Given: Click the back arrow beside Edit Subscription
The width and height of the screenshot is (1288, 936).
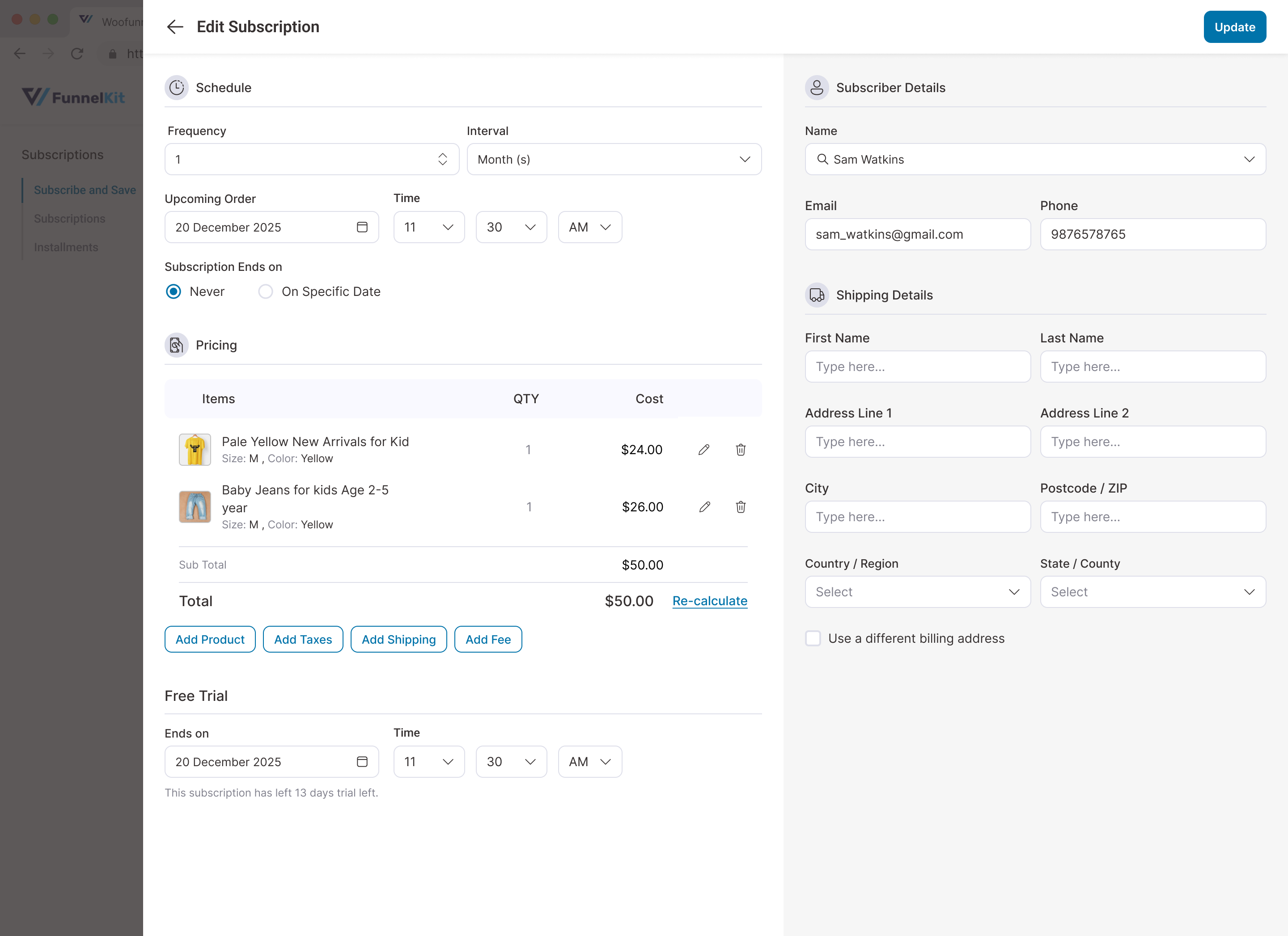Looking at the screenshot, I should (x=175, y=27).
